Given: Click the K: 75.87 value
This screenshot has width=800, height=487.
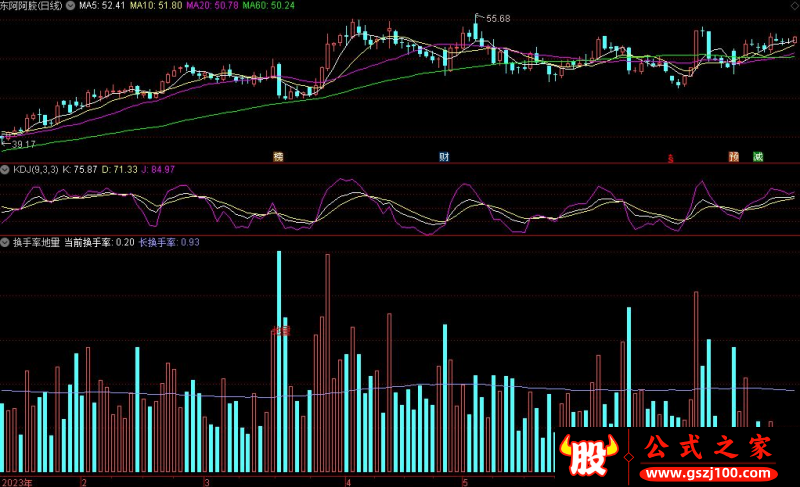Looking at the screenshot, I should (80, 169).
